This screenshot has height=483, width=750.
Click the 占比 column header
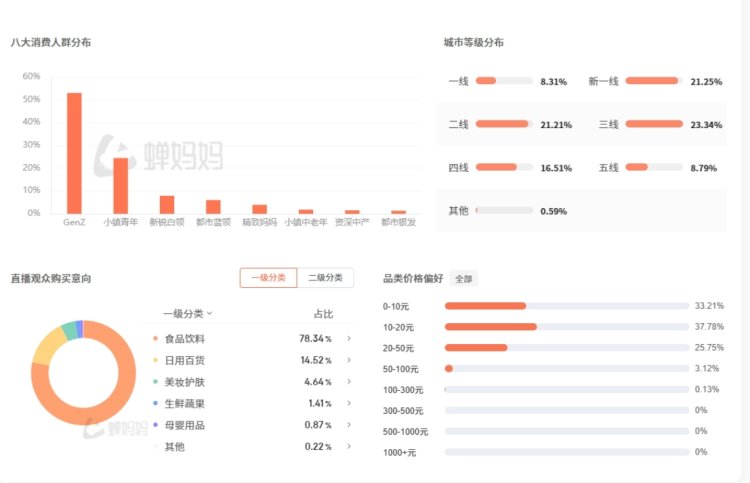[x=323, y=314]
